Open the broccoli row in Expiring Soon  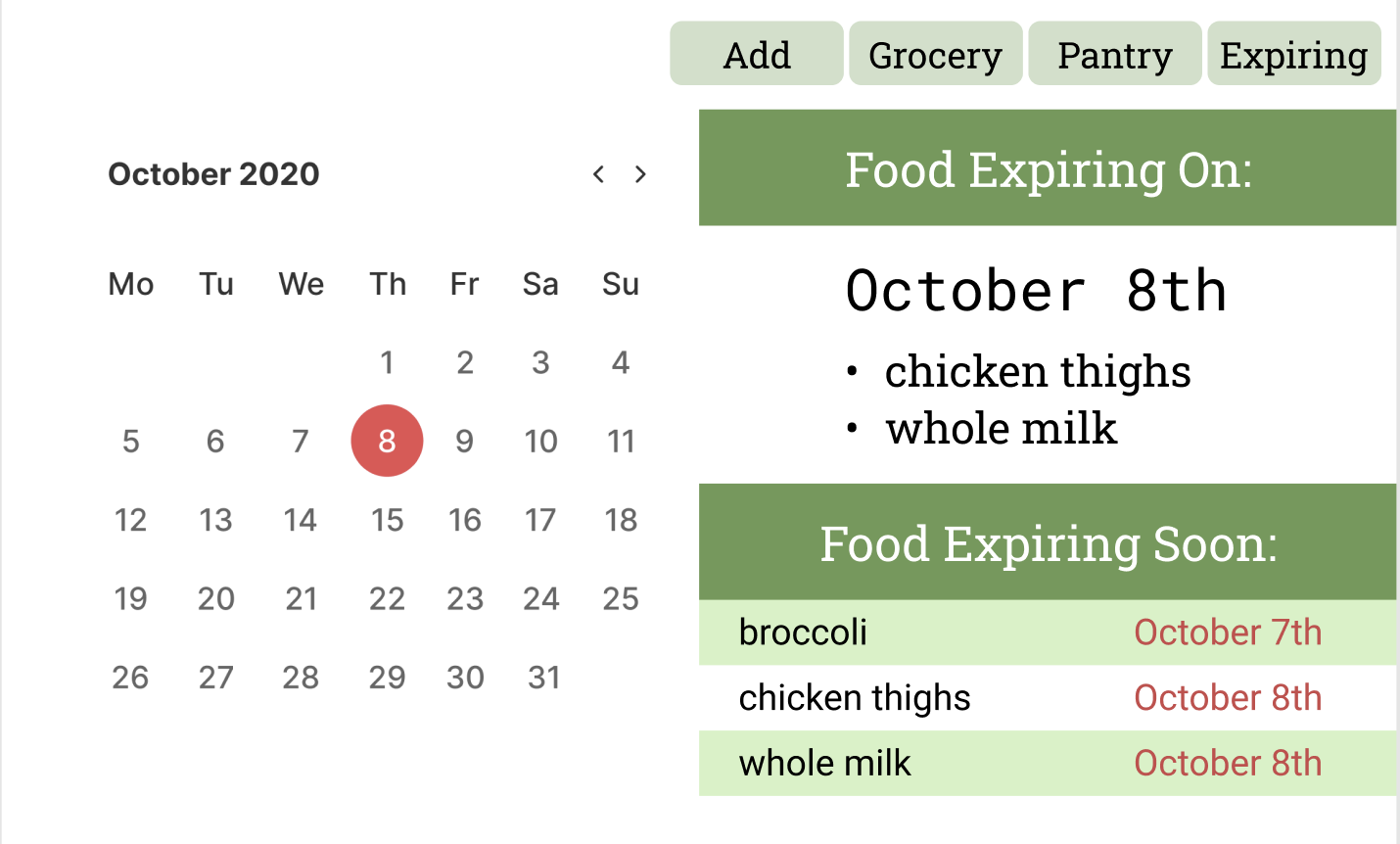click(x=1048, y=633)
